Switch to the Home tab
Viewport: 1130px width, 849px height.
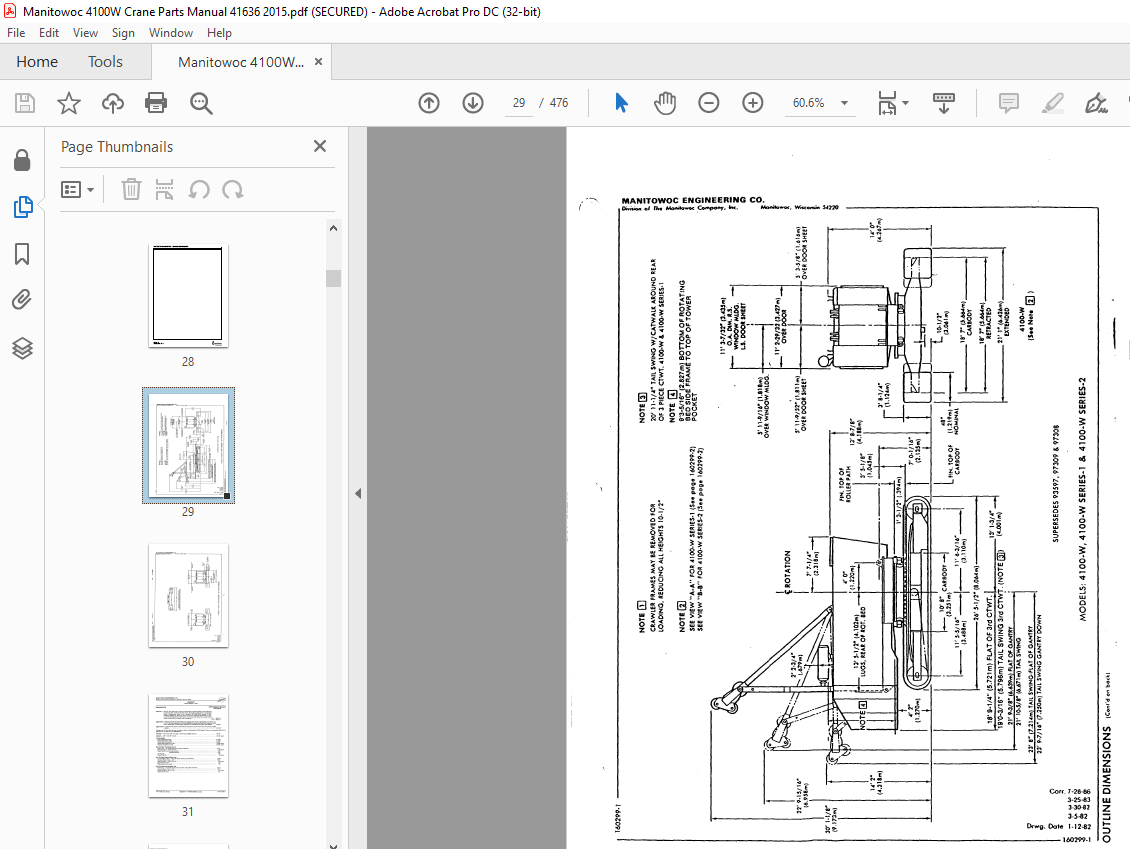click(x=37, y=62)
